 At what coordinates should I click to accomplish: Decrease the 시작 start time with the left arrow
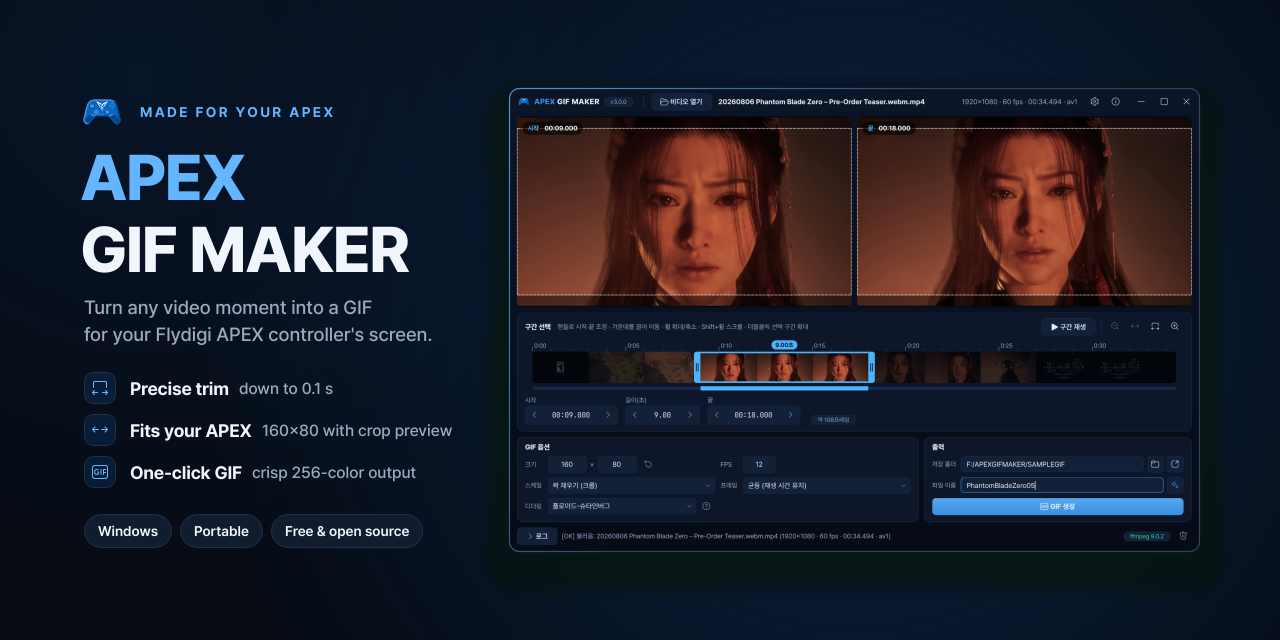(x=534, y=415)
